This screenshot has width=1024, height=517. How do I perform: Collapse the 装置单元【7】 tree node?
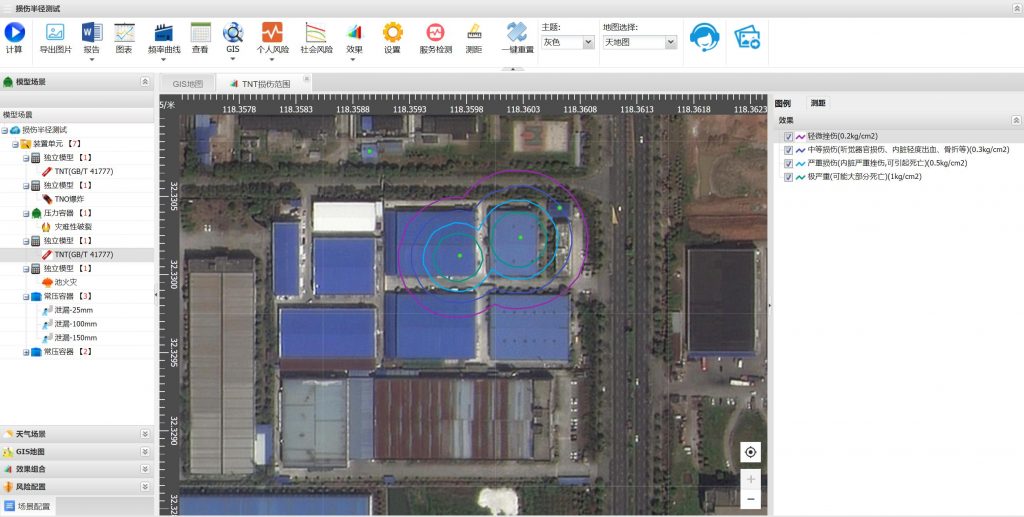click(x=15, y=144)
